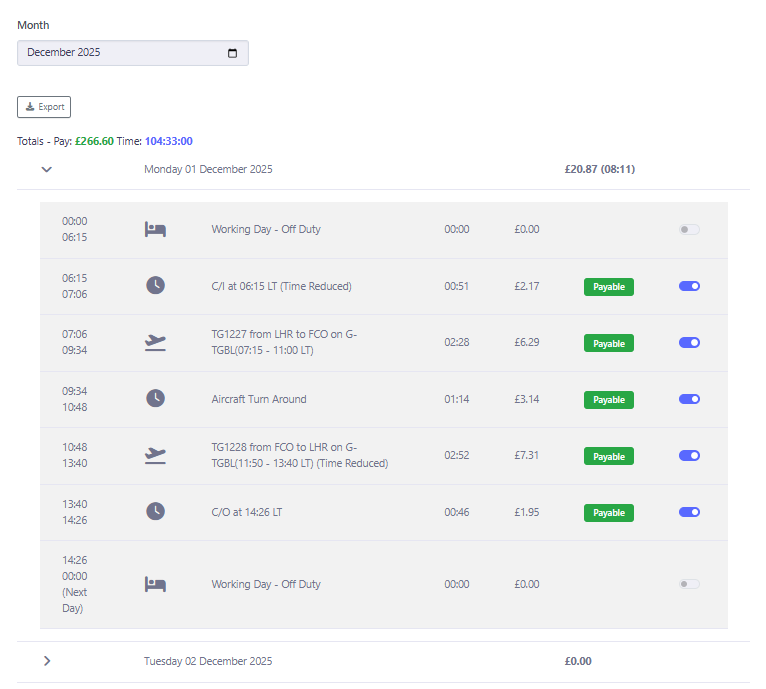Open the calendar picker icon in Month field
The width and height of the screenshot is (766, 689).
(x=233, y=53)
